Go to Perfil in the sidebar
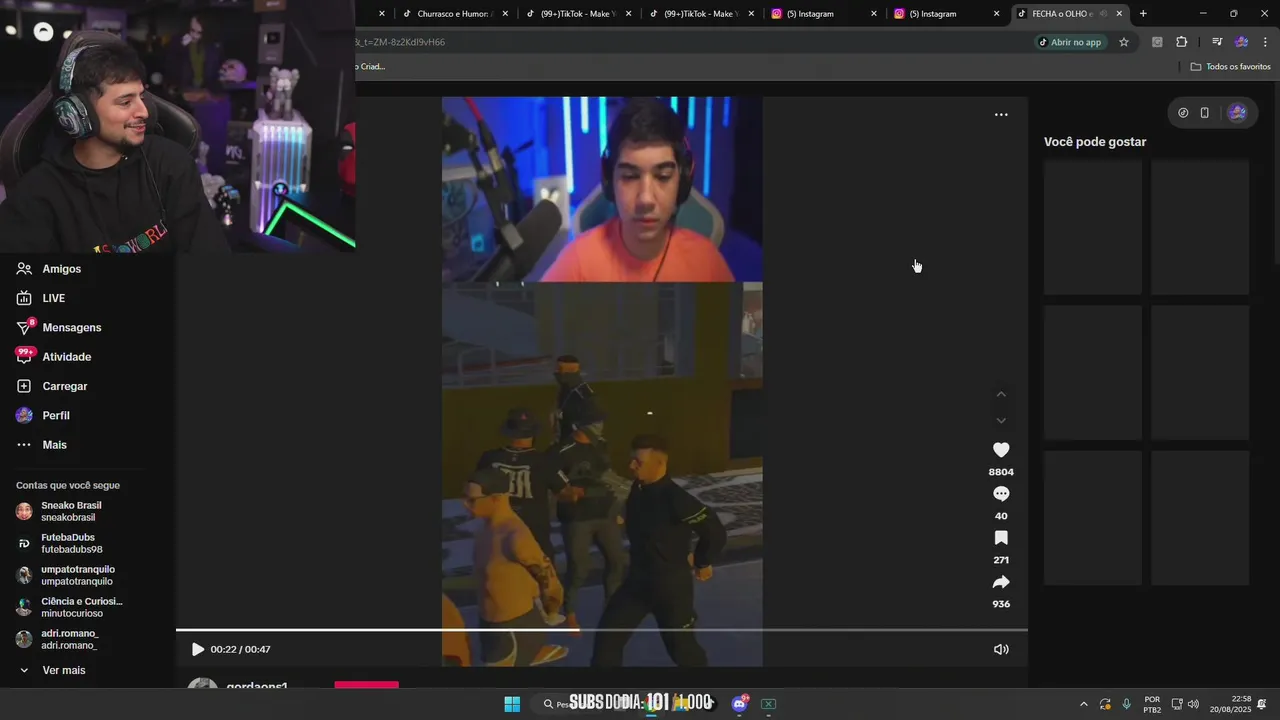 56,415
